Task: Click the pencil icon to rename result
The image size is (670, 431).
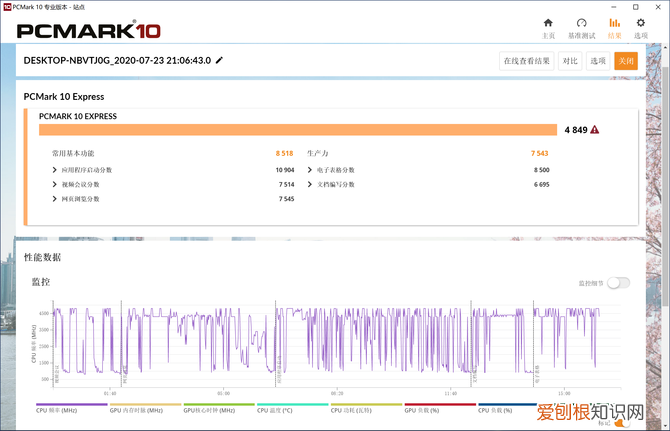Action: click(220, 60)
